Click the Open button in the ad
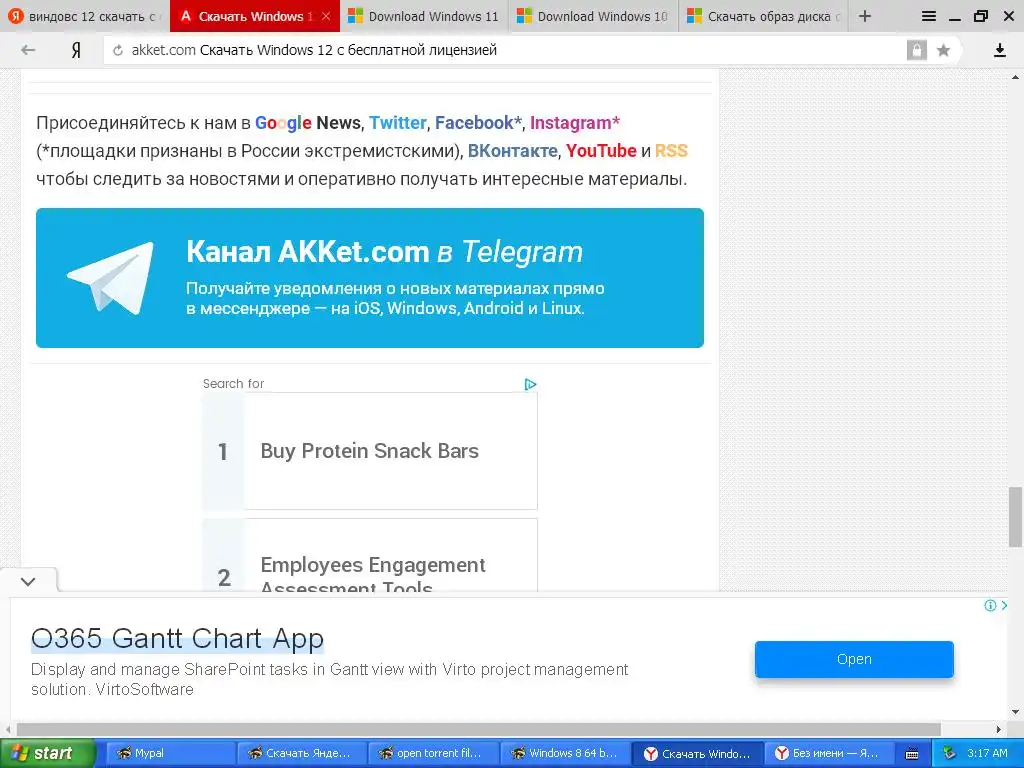 tap(854, 659)
